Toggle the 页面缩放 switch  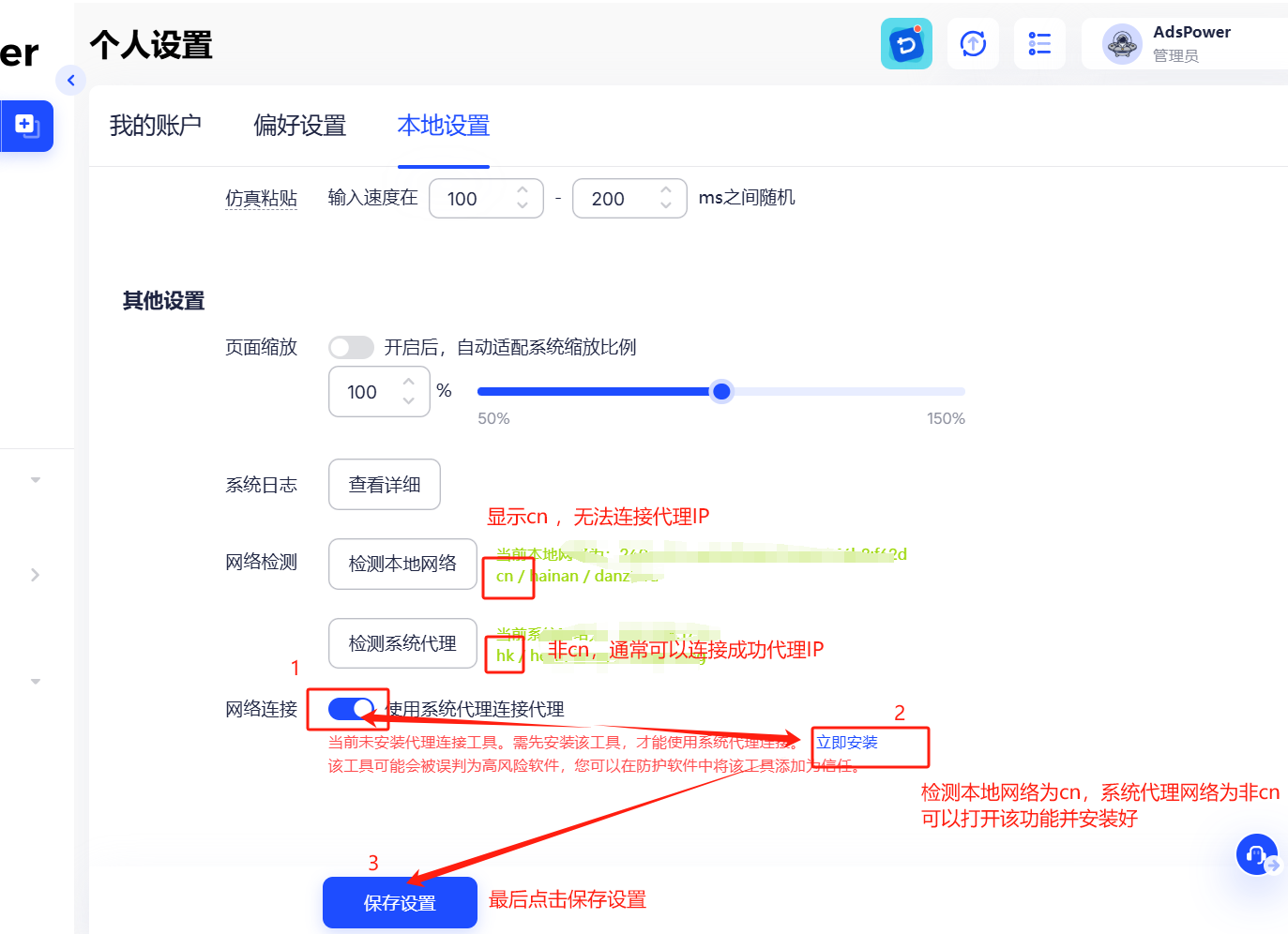coord(351,347)
